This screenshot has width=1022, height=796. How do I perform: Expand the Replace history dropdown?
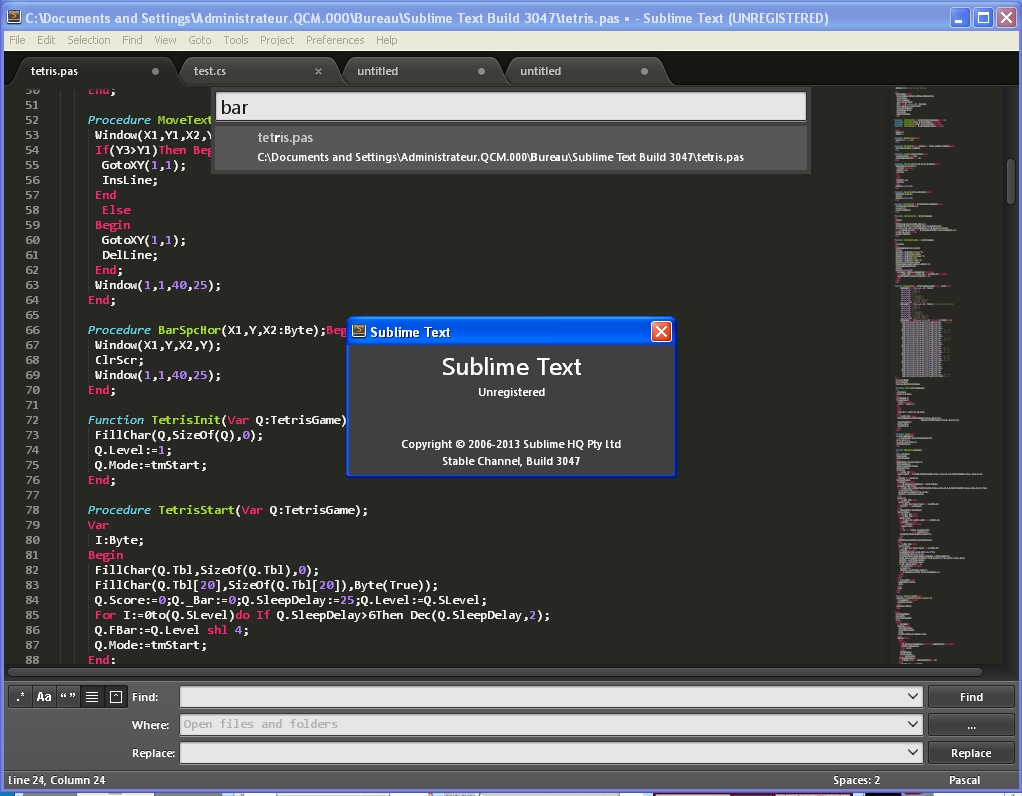click(x=913, y=753)
